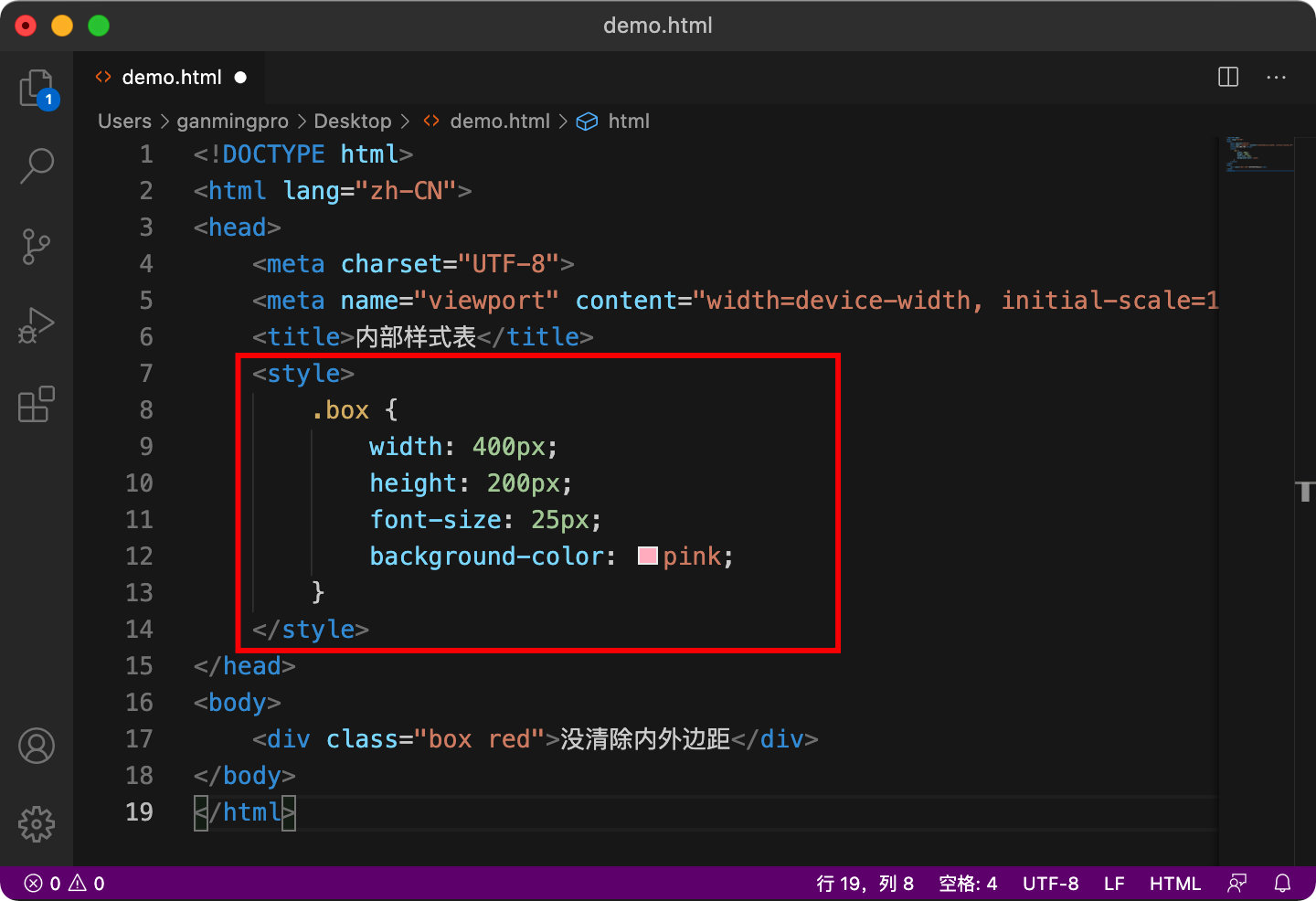Click the class value "box red"
This screenshot has height=901, width=1316.
(479, 739)
